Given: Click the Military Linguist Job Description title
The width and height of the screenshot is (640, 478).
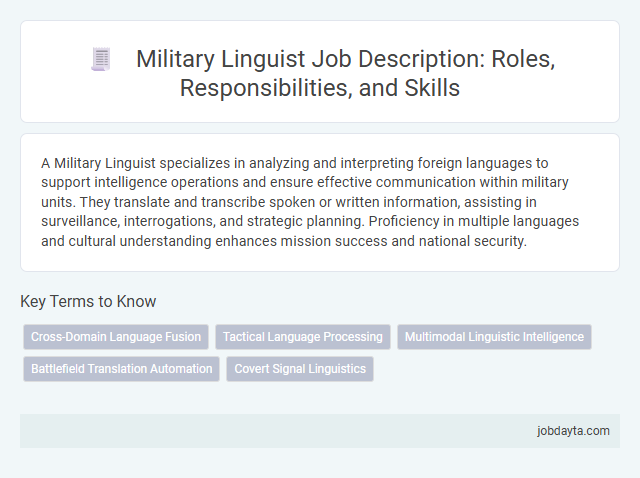Looking at the screenshot, I should tap(345, 73).
